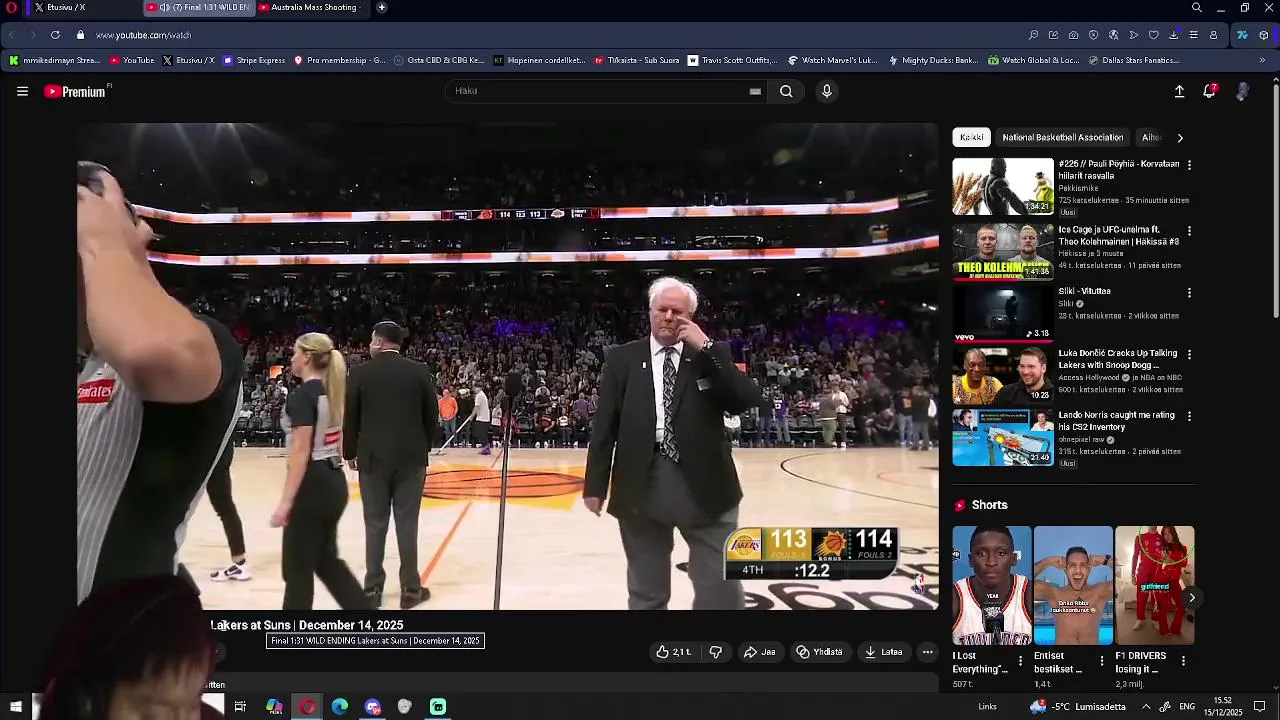Open the 'I Lost Everything' short

991,585
